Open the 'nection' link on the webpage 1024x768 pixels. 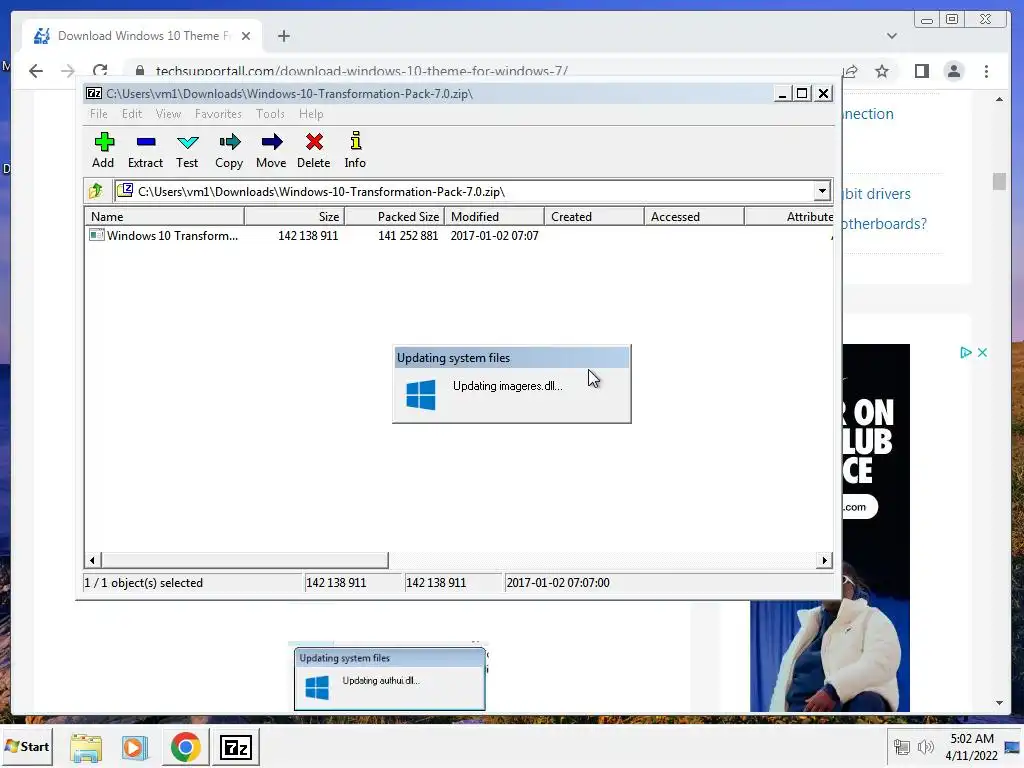[868, 114]
